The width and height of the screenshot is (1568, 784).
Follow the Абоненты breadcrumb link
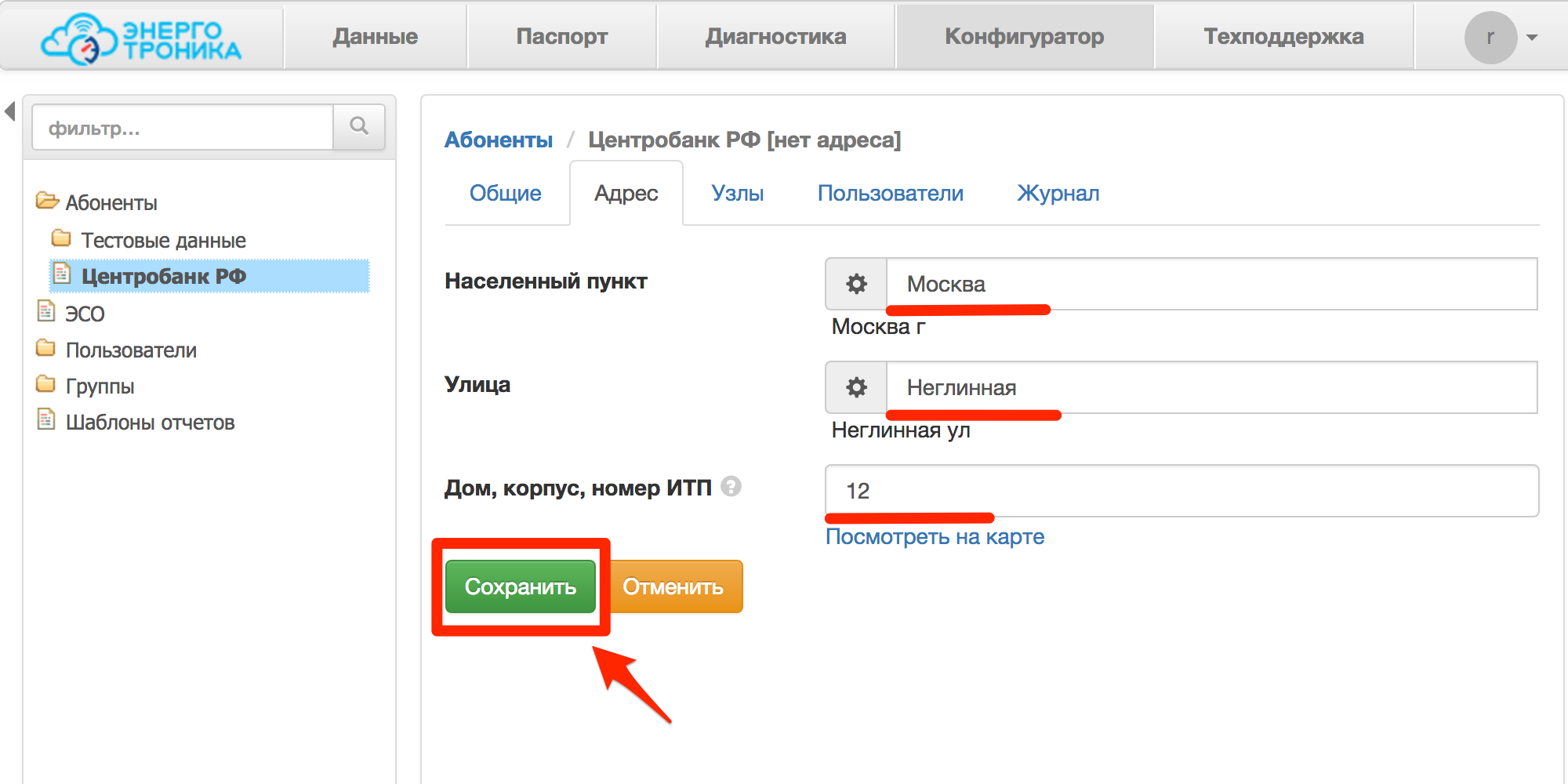[x=499, y=140]
